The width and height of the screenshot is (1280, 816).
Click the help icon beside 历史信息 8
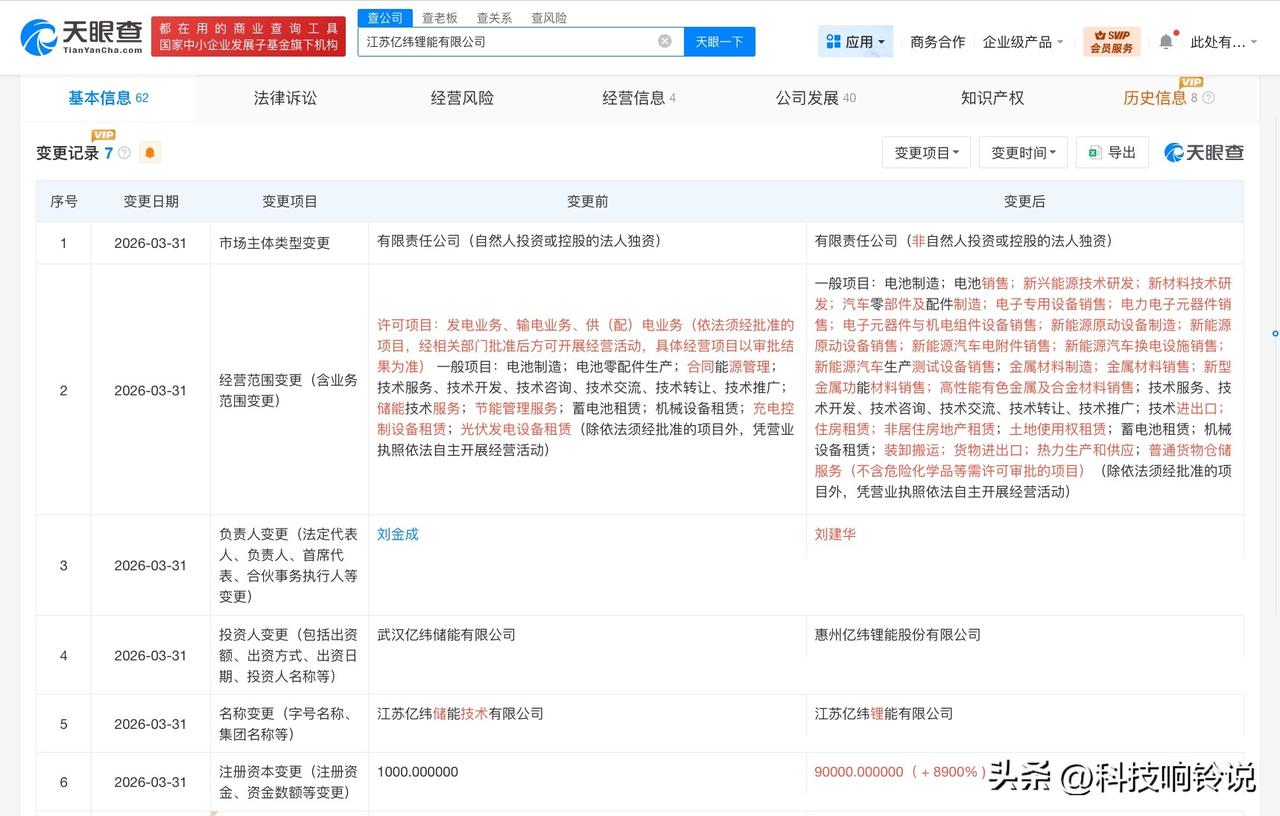coord(1209,98)
